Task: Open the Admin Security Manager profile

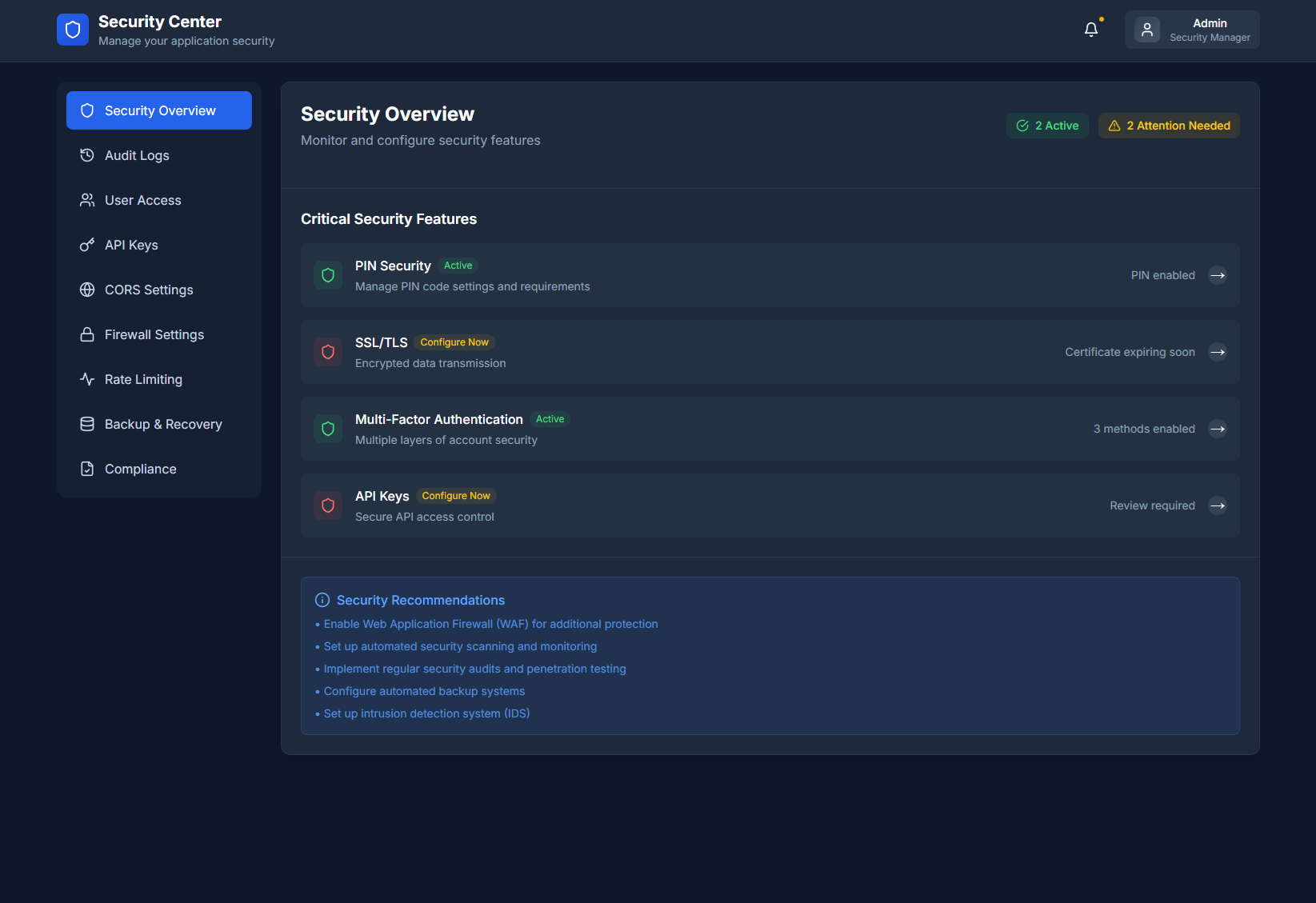Action: [1191, 29]
